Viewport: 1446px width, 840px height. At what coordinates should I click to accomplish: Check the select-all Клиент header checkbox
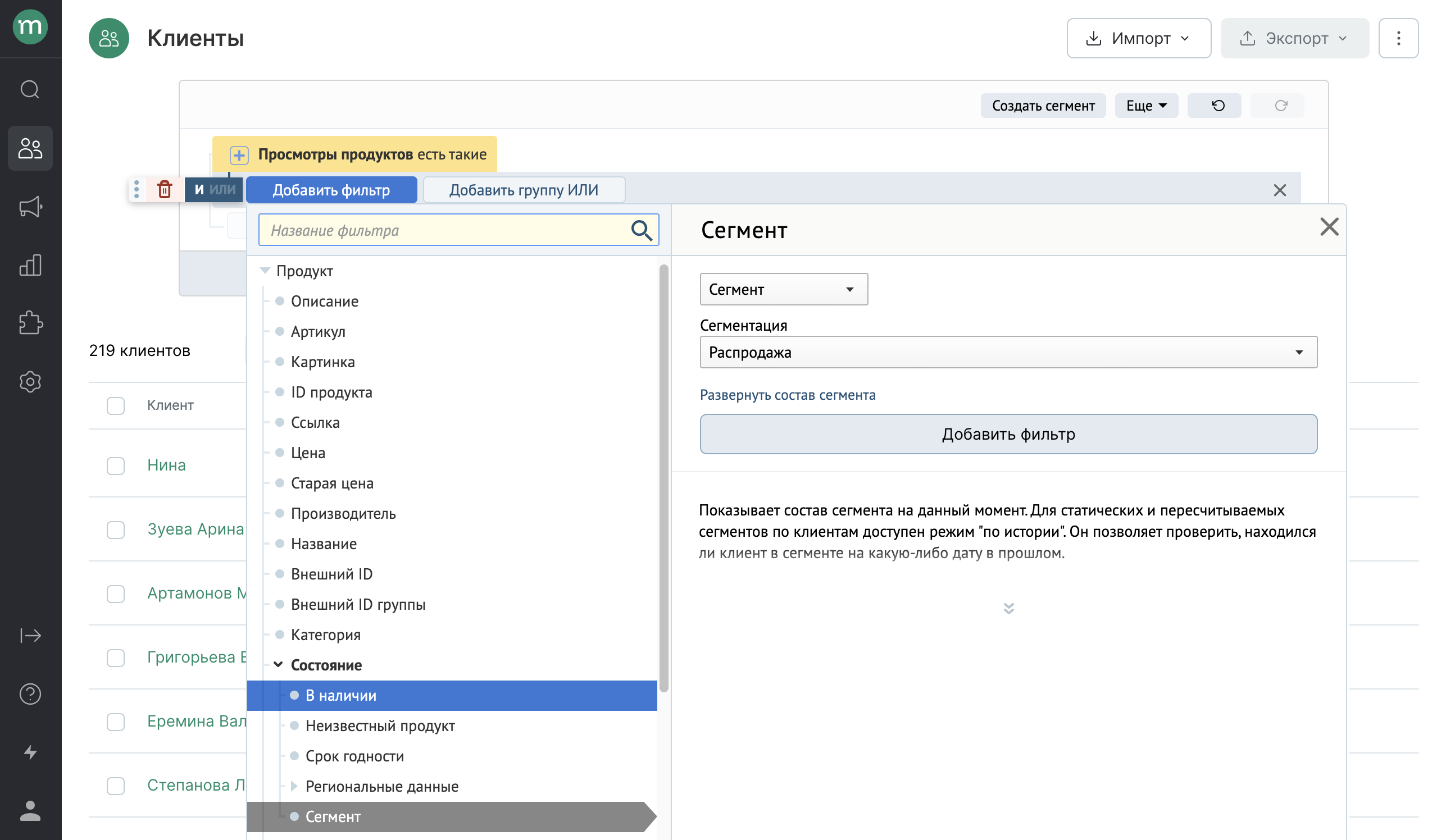[115, 405]
